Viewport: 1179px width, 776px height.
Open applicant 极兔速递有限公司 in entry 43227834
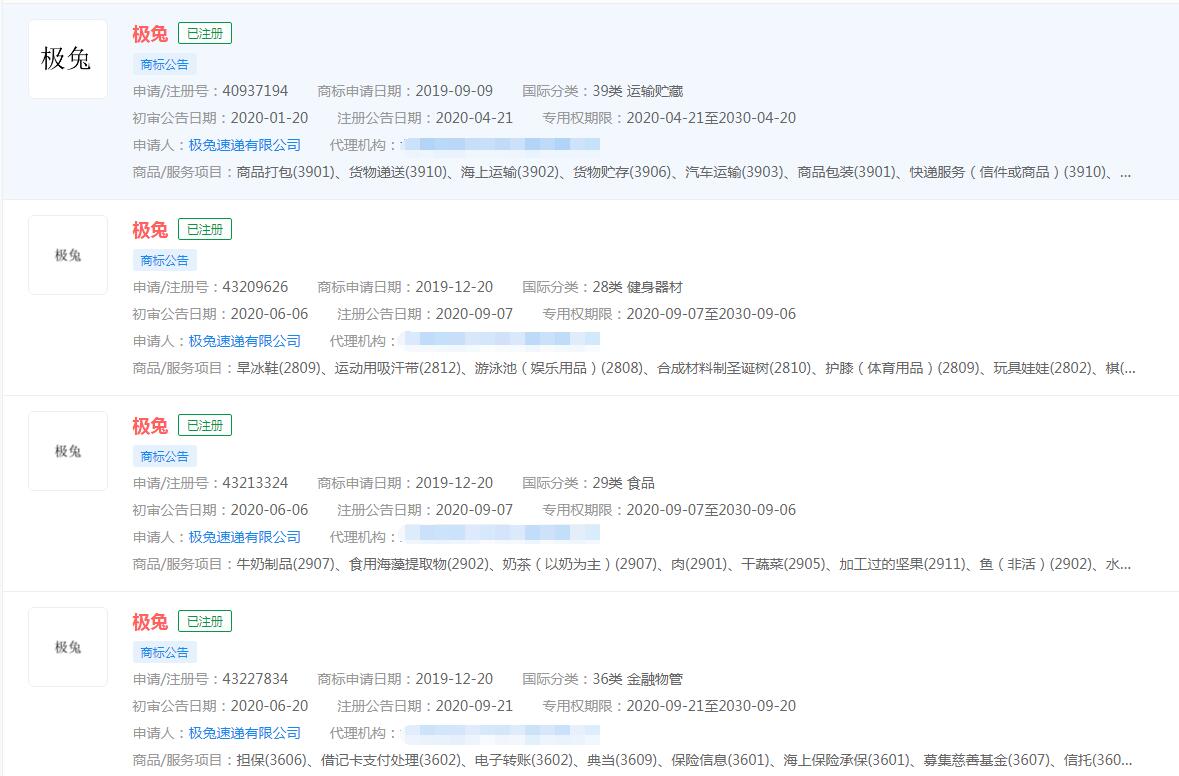[x=244, y=733]
